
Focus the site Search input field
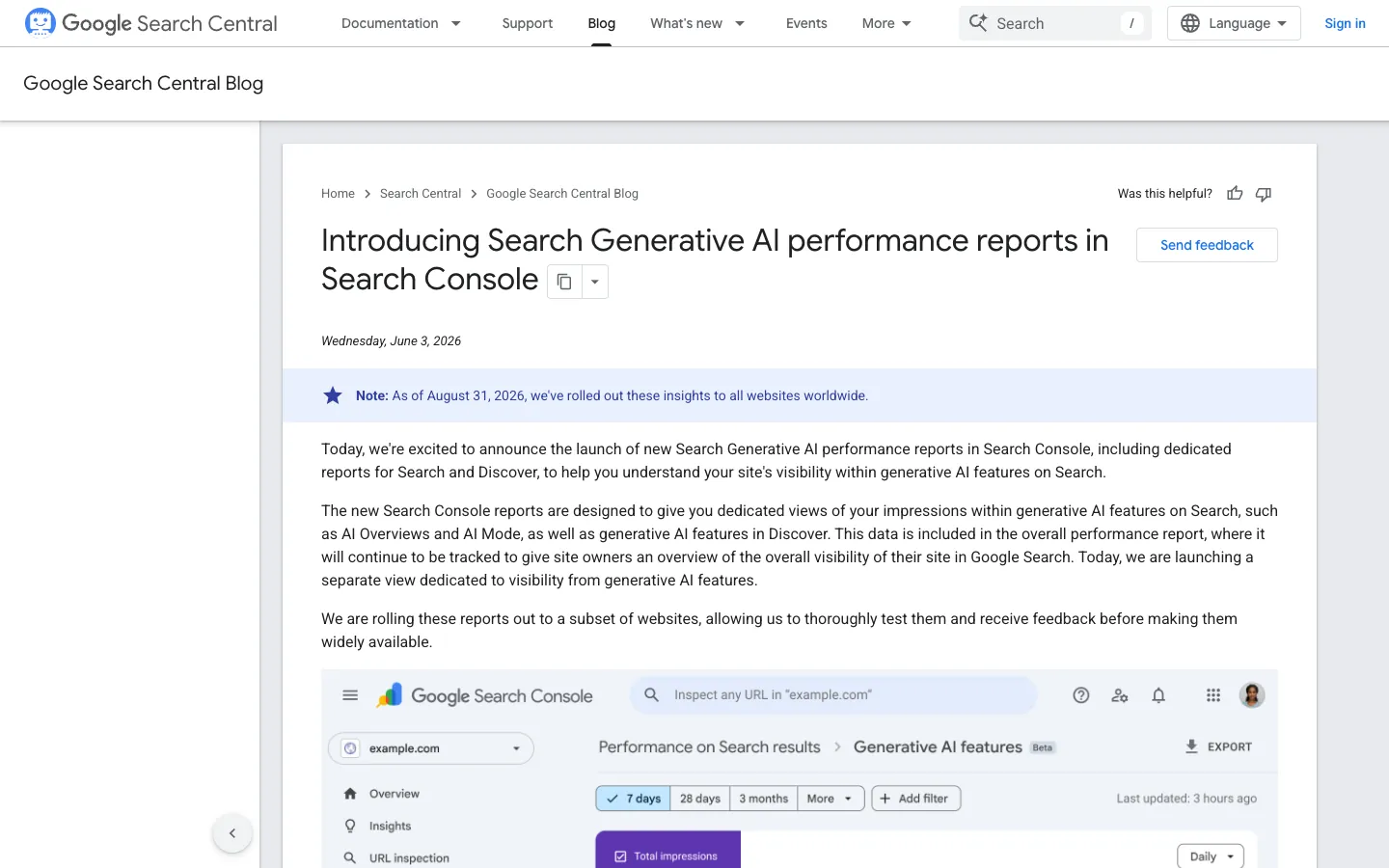[1055, 23]
